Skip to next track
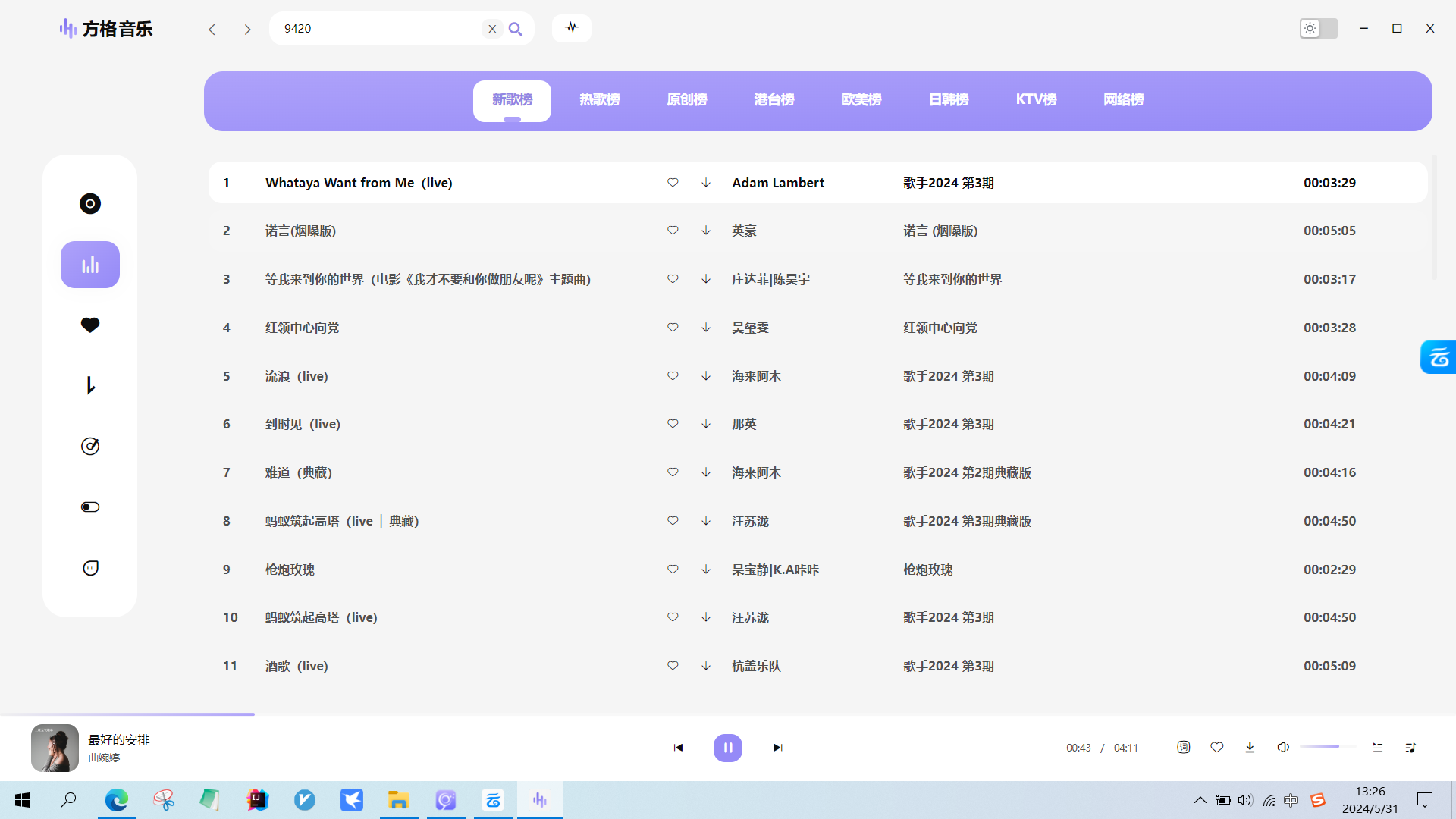The image size is (1456, 819). pos(777,748)
